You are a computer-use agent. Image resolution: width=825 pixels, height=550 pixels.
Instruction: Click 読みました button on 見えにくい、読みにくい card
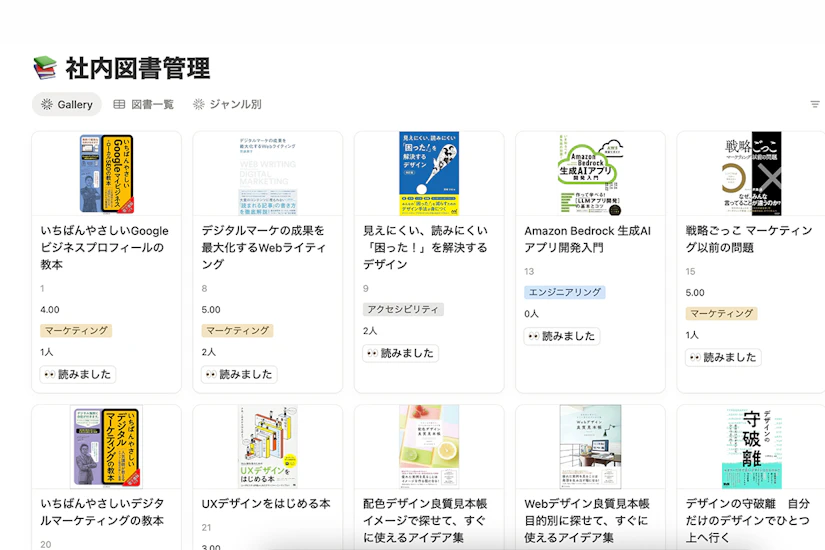400,353
